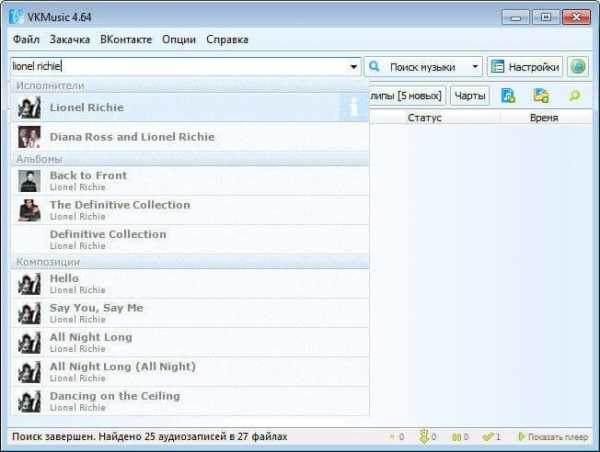Open the Опции menu

179,39
